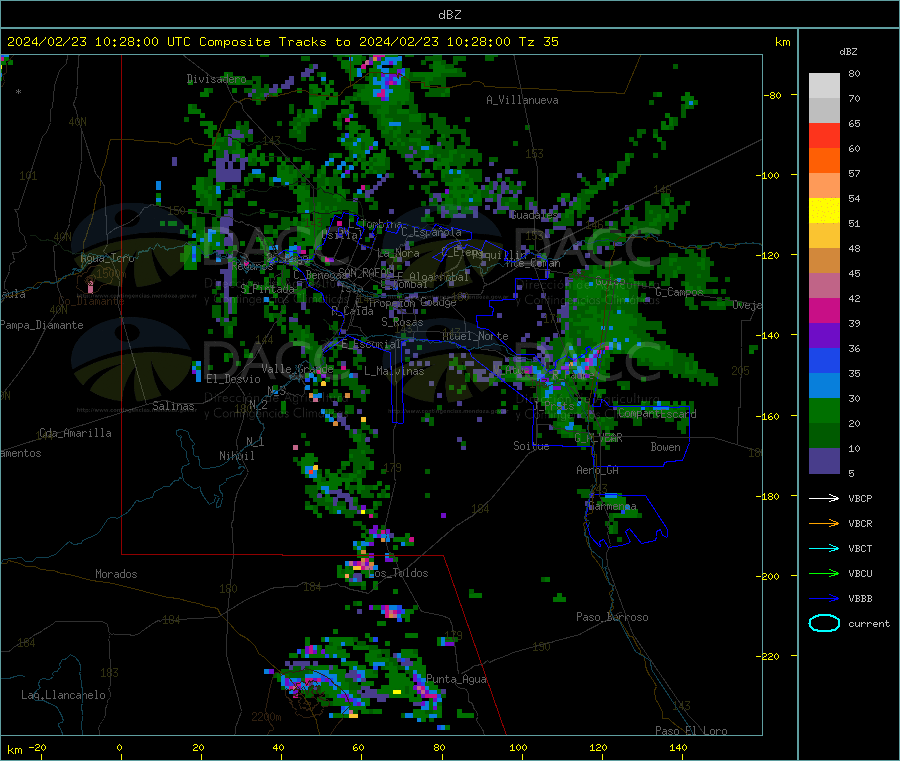Click the -80 km y-axis tick

click(x=773, y=95)
